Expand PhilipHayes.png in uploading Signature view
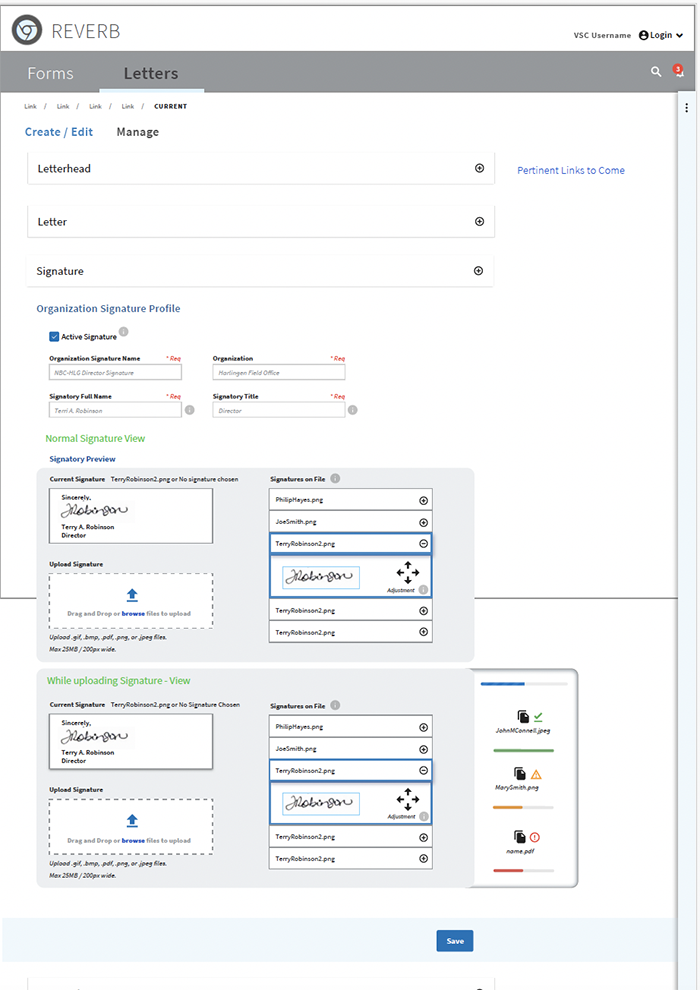Image resolution: width=700 pixels, height=990 pixels. pos(424,727)
